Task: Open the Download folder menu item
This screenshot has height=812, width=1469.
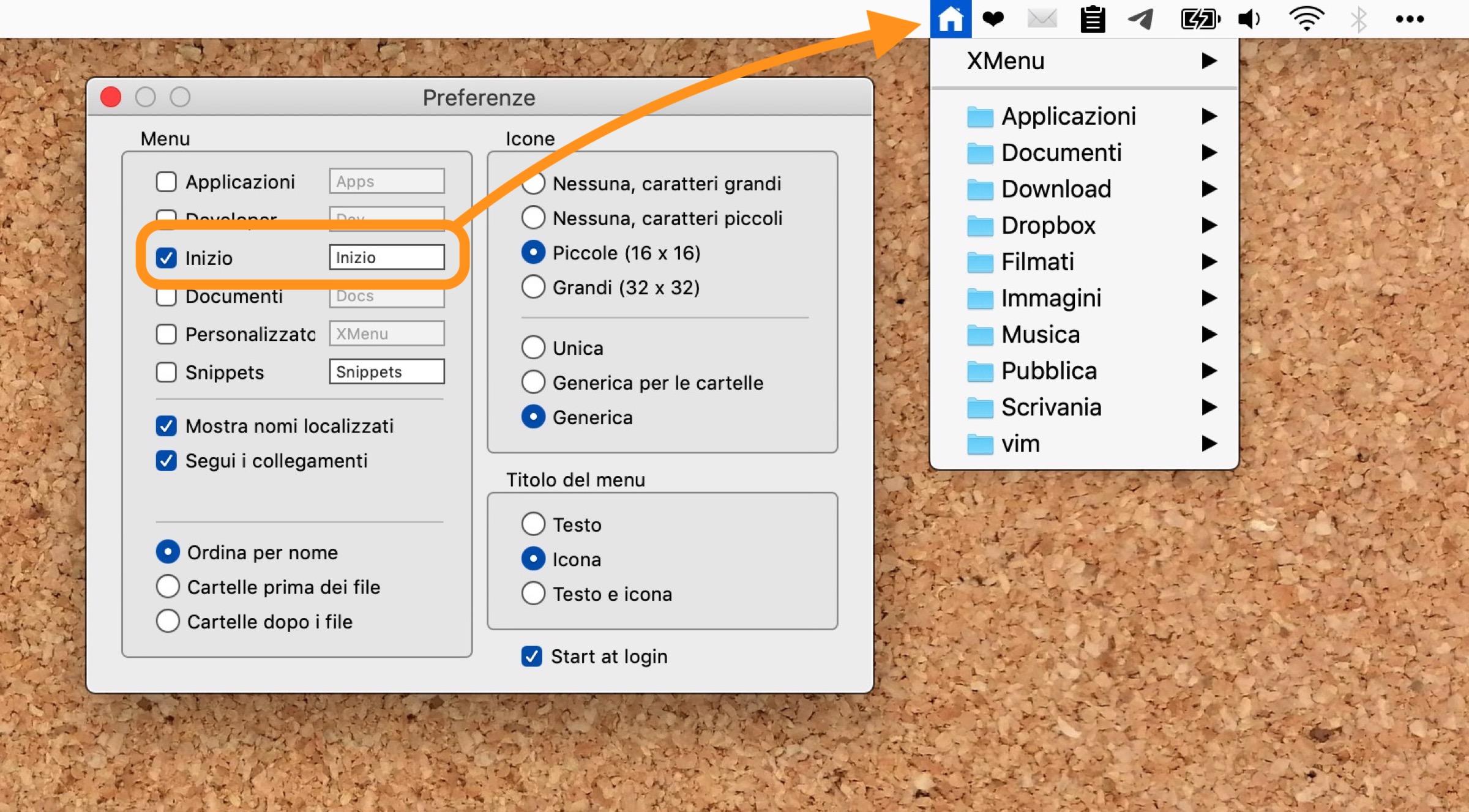Action: [x=1056, y=189]
